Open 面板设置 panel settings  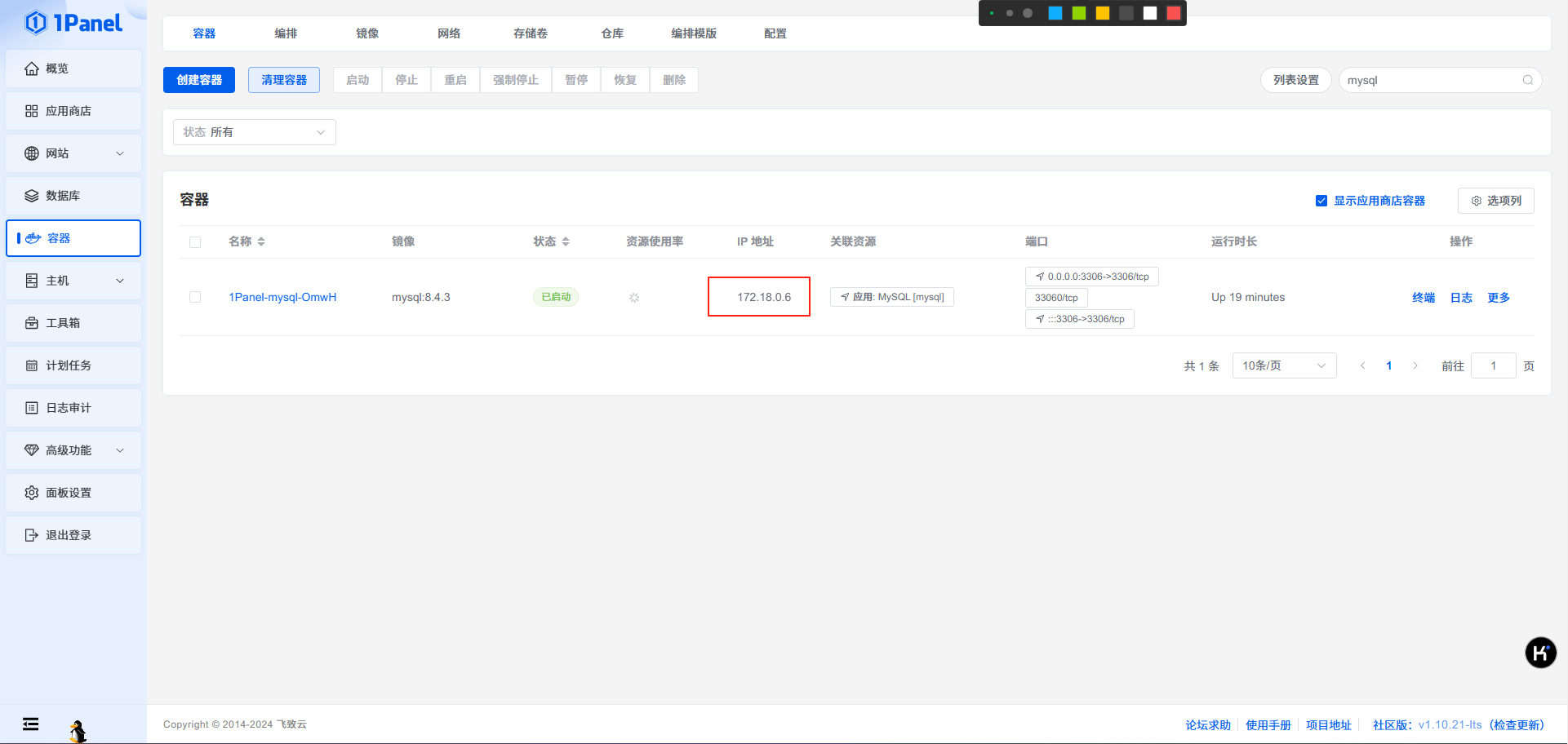coord(69,493)
